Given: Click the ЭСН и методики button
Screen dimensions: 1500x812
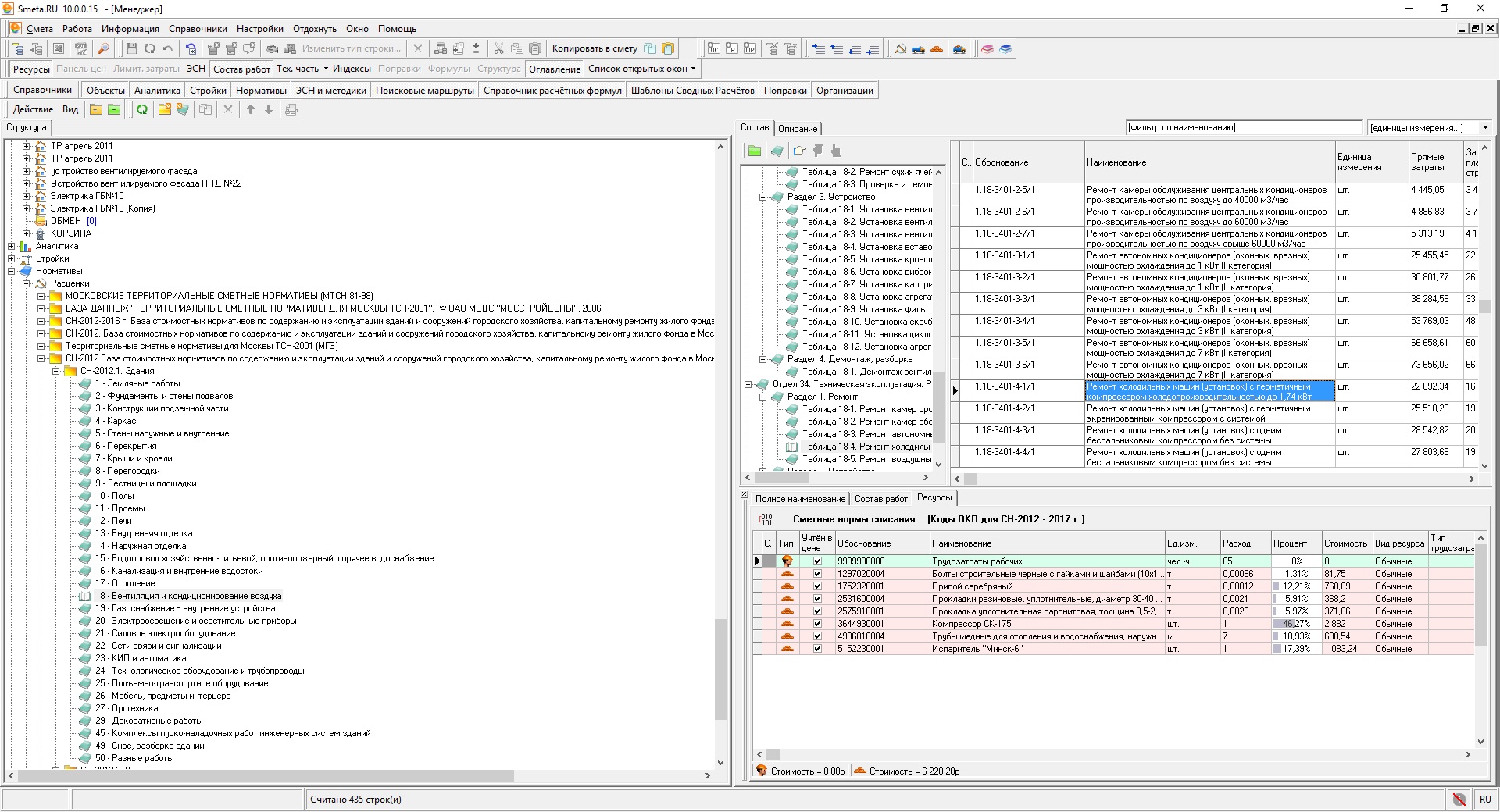Looking at the screenshot, I should pyautogui.click(x=330, y=90).
